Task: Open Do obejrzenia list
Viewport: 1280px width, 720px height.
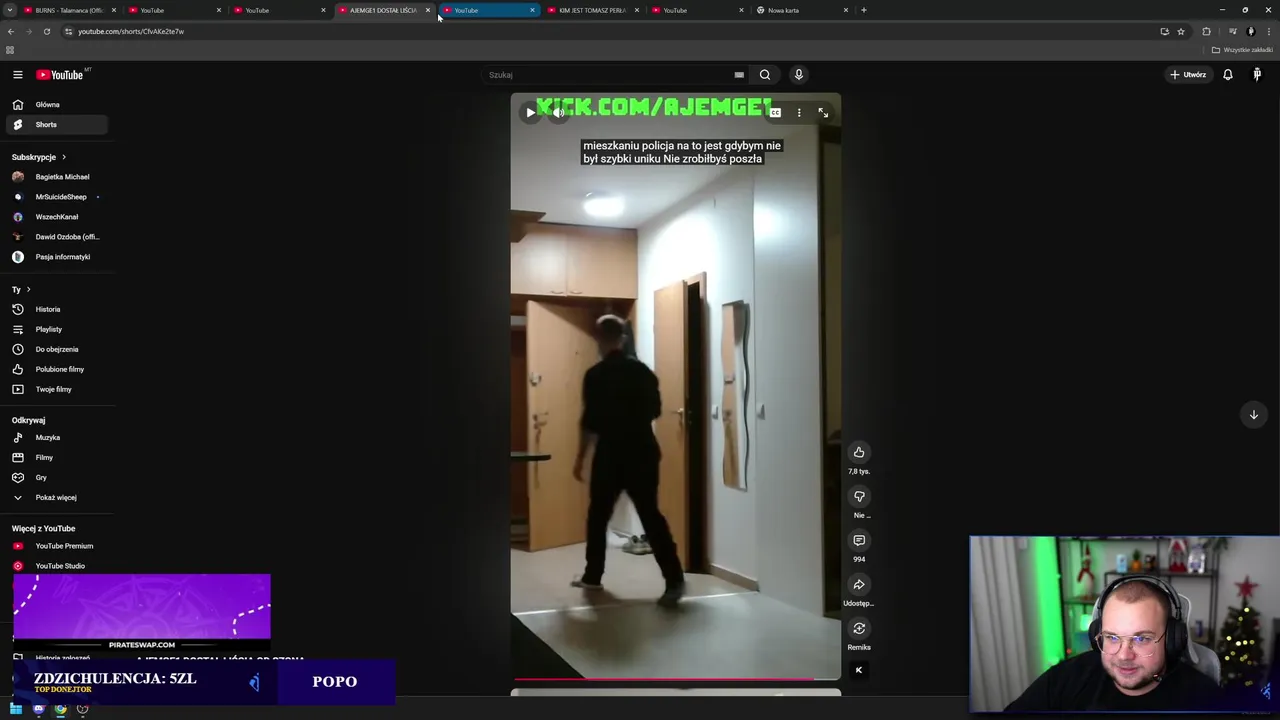Action: click(55, 350)
